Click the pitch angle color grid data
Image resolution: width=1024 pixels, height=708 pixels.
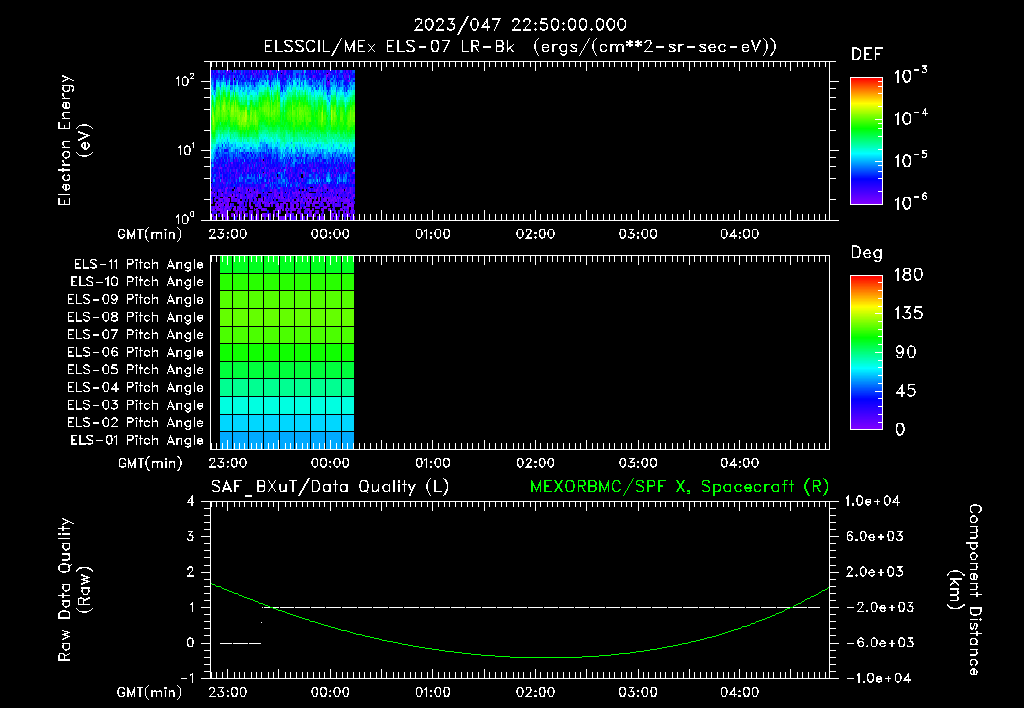tap(287, 353)
